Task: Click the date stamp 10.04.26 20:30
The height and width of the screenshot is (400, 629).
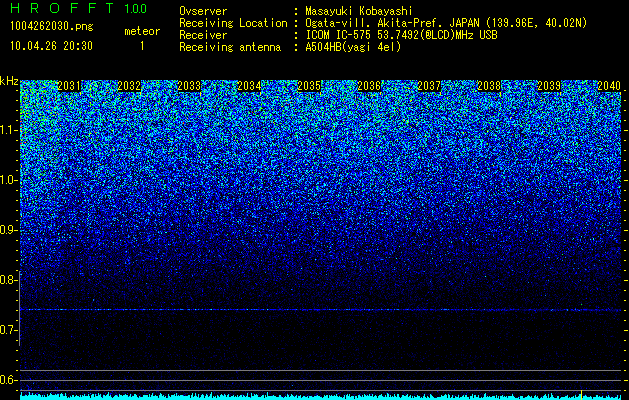Action: (x=51, y=46)
